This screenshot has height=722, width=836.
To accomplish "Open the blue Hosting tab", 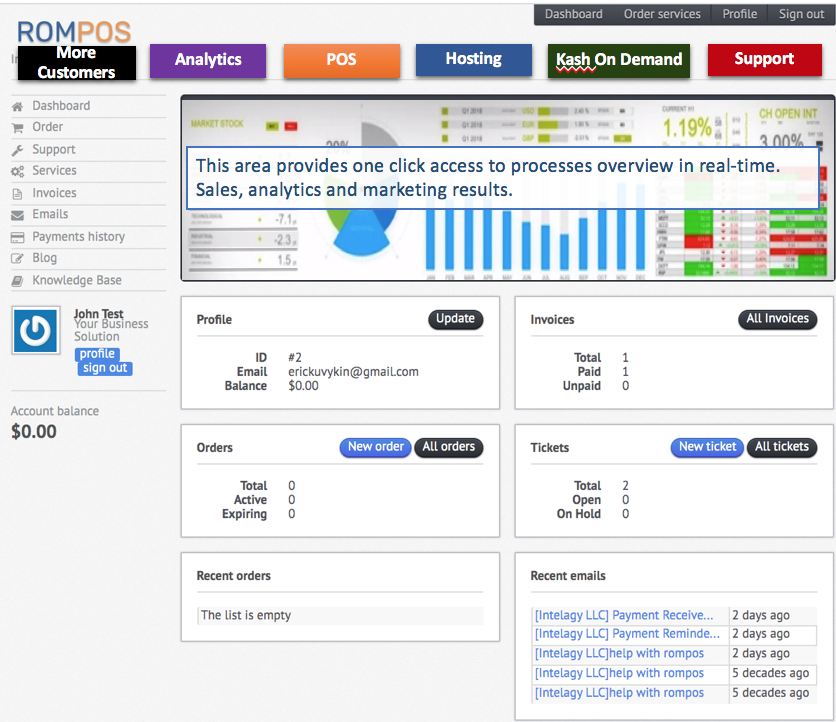I will tap(473, 60).
